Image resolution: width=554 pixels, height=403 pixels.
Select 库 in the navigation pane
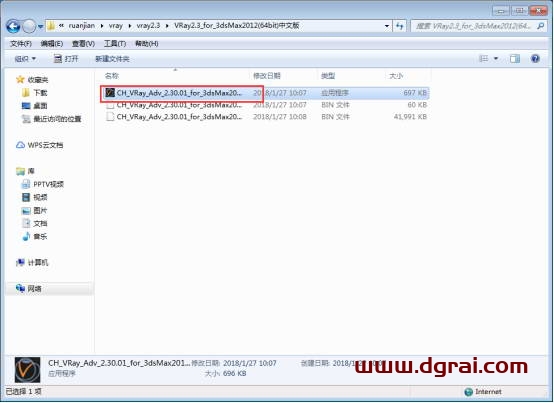click(x=31, y=171)
